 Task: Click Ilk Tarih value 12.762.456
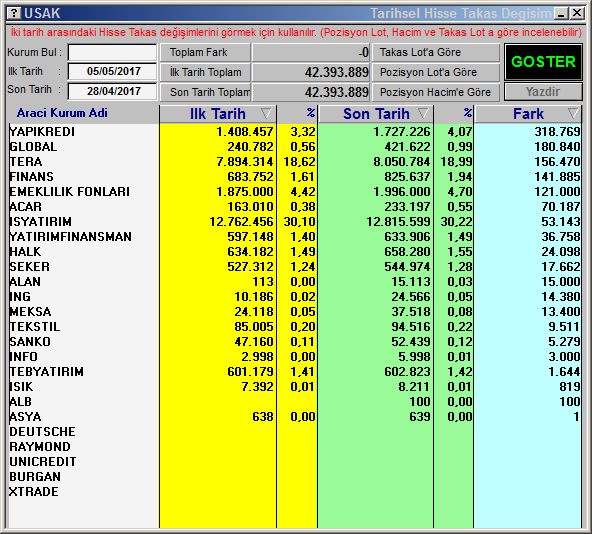click(x=241, y=222)
